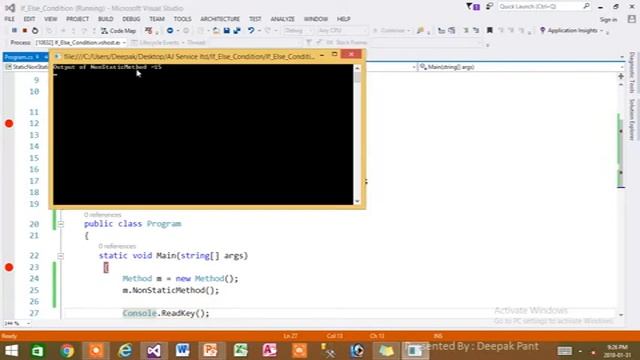This screenshot has width=640, height=360.
Task: Open Access from the taskbar
Action: tap(270, 351)
